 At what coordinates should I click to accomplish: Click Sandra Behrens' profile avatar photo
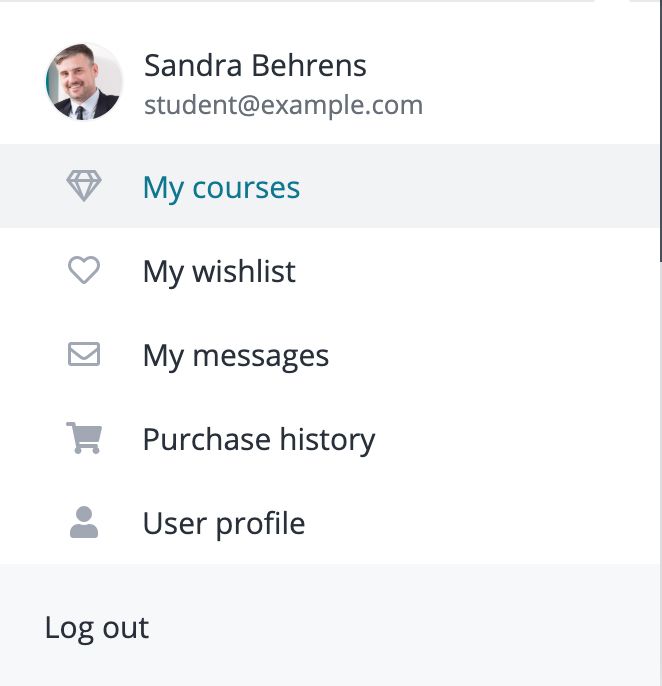pos(84,81)
